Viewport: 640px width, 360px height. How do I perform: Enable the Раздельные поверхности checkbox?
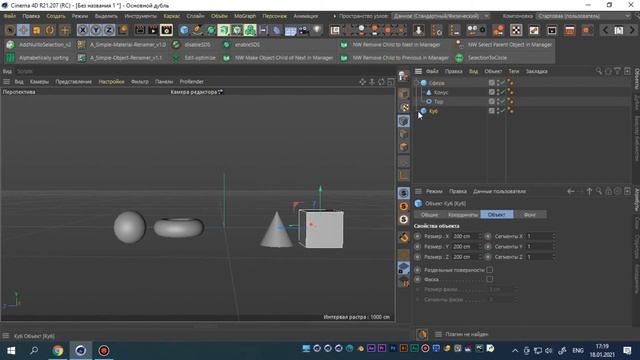489,270
